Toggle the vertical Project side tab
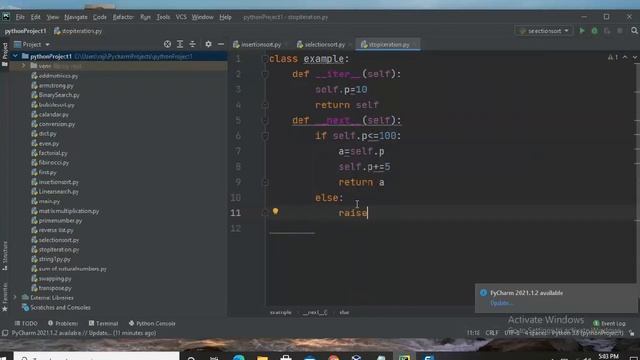The image size is (640, 360). coord(5,54)
